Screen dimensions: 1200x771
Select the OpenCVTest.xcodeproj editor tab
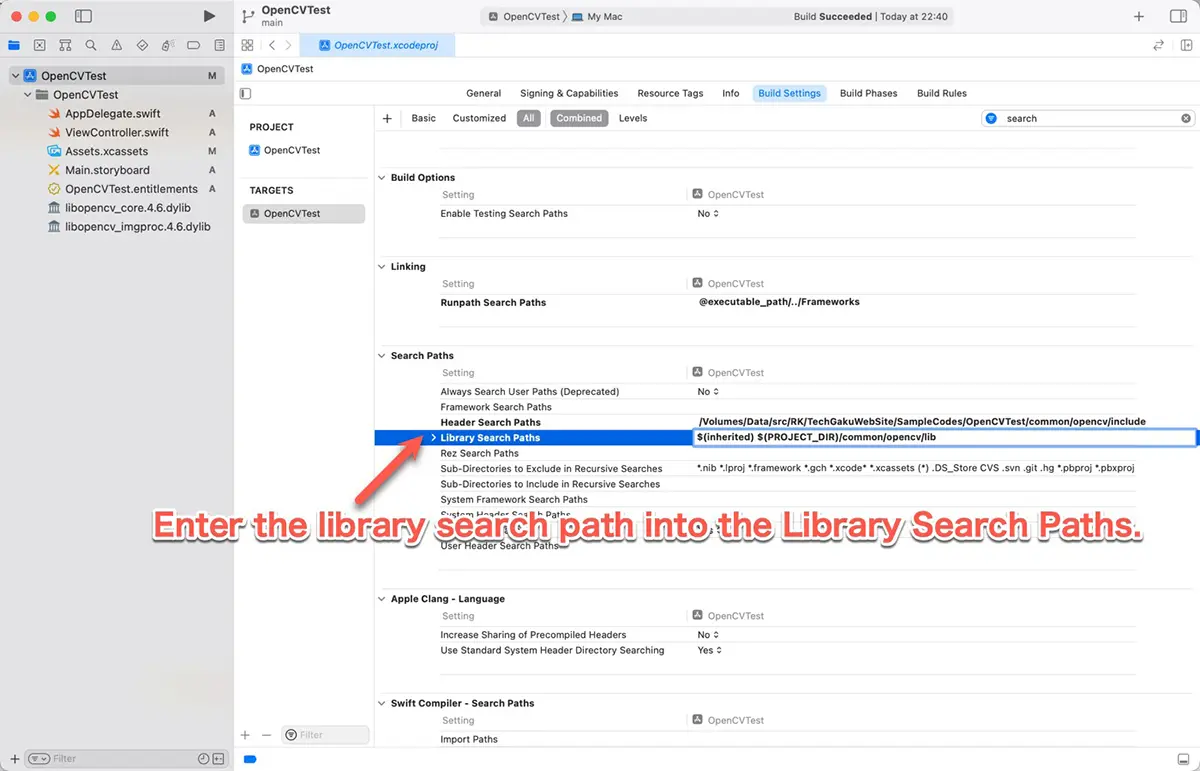377,45
